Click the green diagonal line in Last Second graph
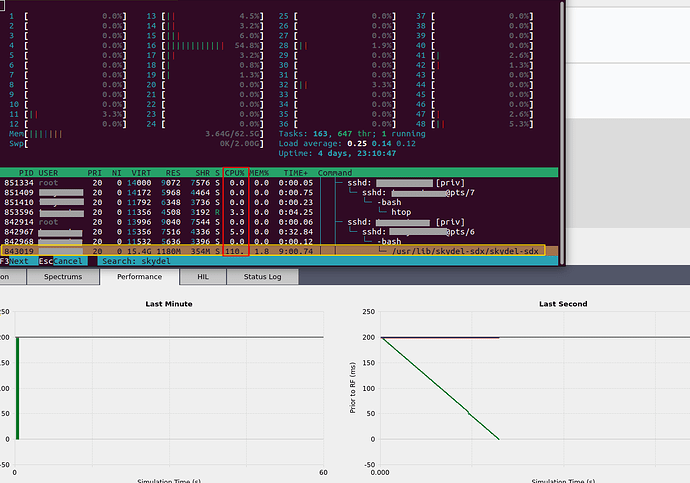Viewport: 690px width, 483px height. pos(440,388)
